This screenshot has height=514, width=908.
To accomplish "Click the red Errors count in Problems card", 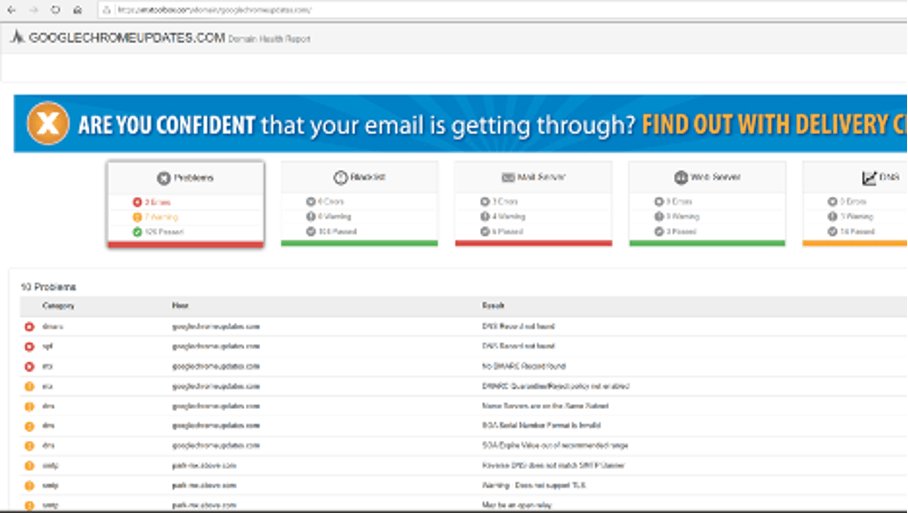I will (x=152, y=202).
